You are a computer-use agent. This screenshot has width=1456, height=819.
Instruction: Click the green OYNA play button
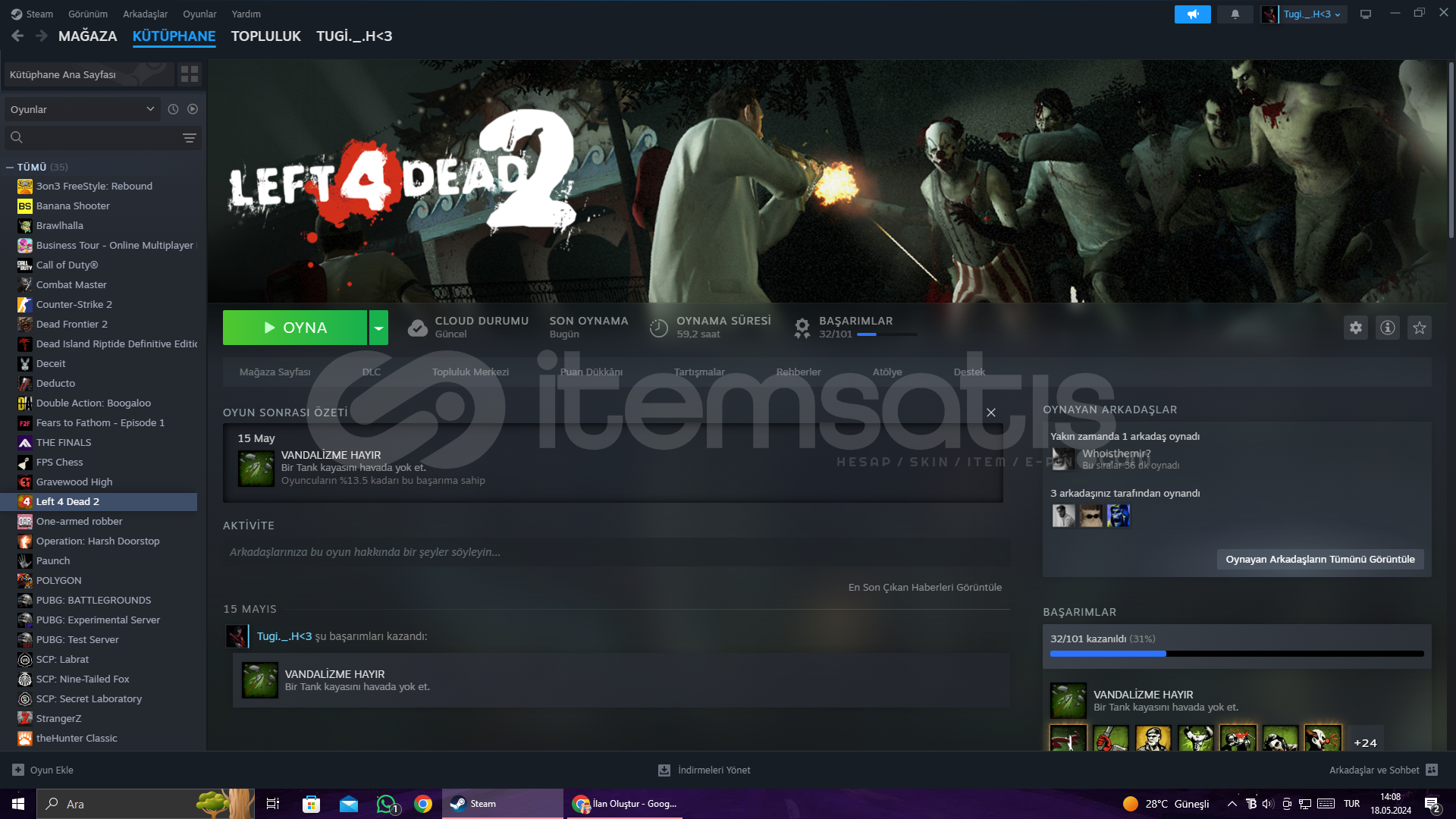pyautogui.click(x=295, y=328)
